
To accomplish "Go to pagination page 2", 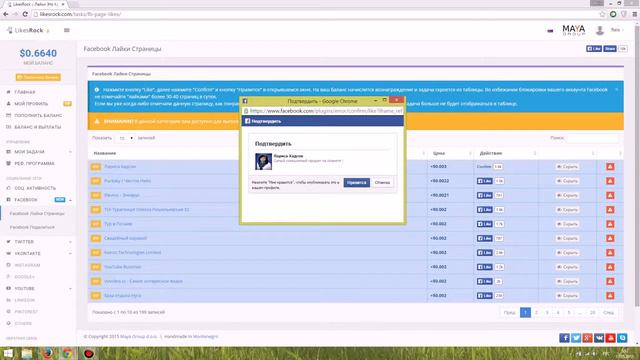I will [x=536, y=312].
